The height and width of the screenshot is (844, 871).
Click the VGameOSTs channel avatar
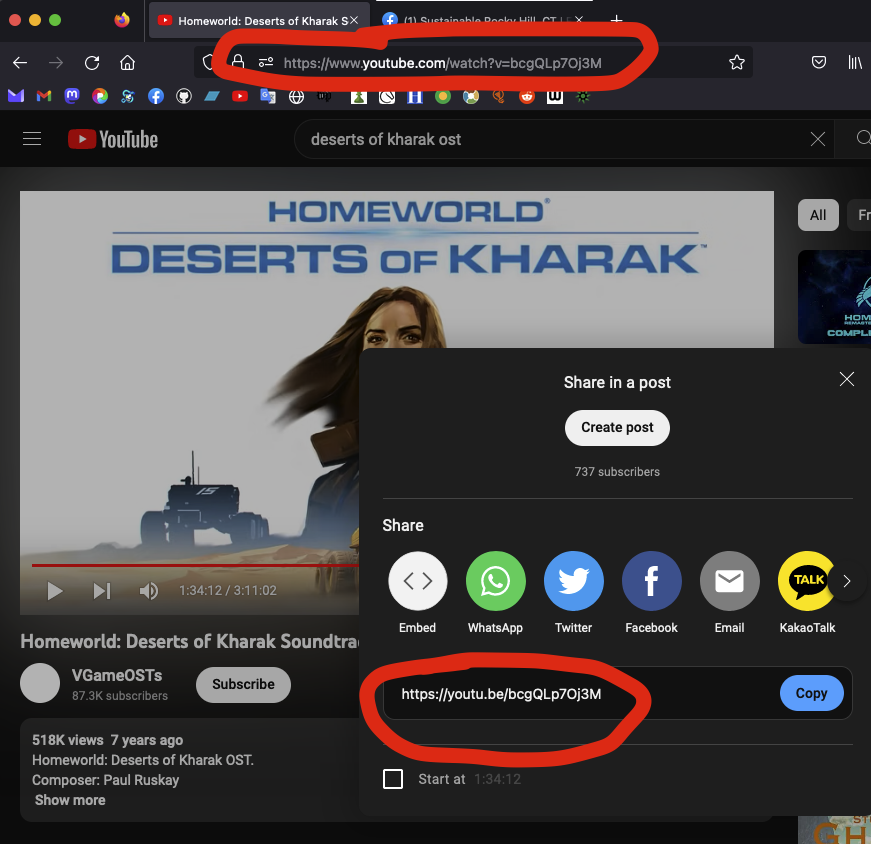click(x=40, y=683)
